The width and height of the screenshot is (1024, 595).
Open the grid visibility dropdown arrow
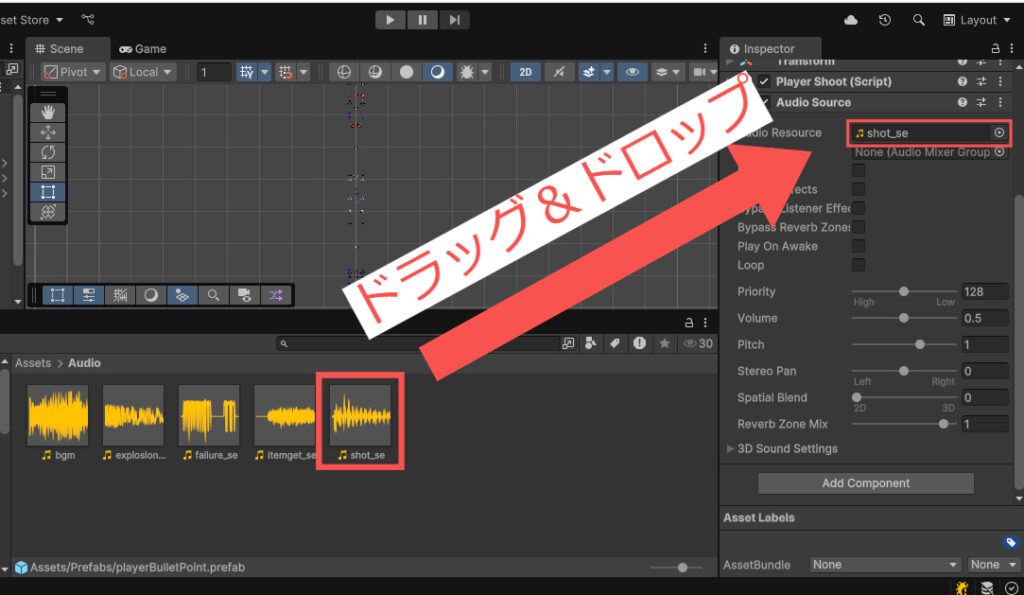tap(264, 72)
